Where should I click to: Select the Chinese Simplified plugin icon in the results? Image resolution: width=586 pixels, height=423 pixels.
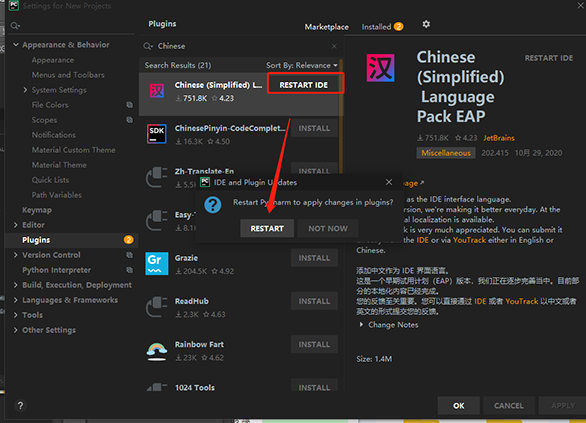coord(157,91)
